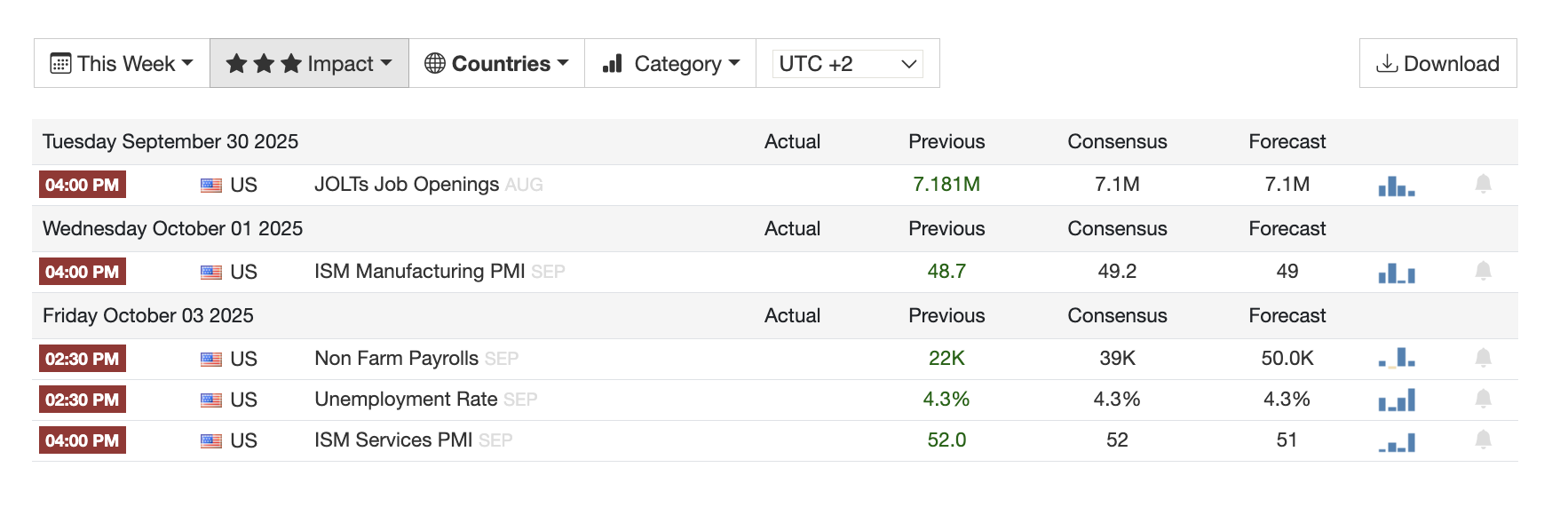
Task: Click US flag in ISM Services PMI row
Action: click(x=211, y=441)
